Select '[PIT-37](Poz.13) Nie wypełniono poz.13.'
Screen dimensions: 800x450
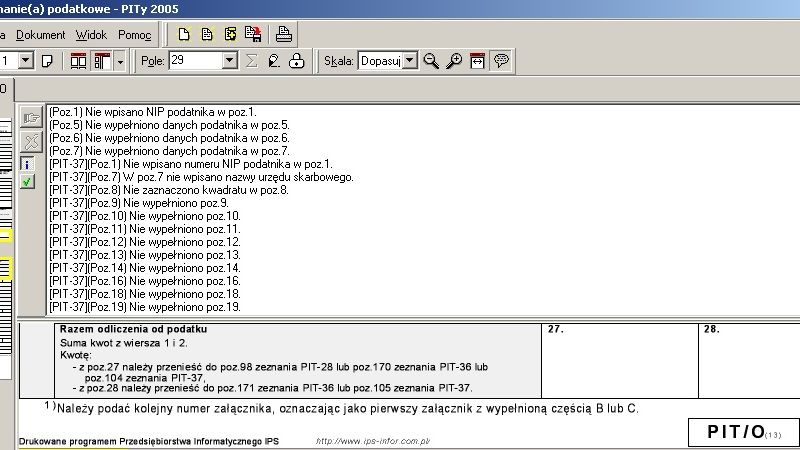(145, 255)
